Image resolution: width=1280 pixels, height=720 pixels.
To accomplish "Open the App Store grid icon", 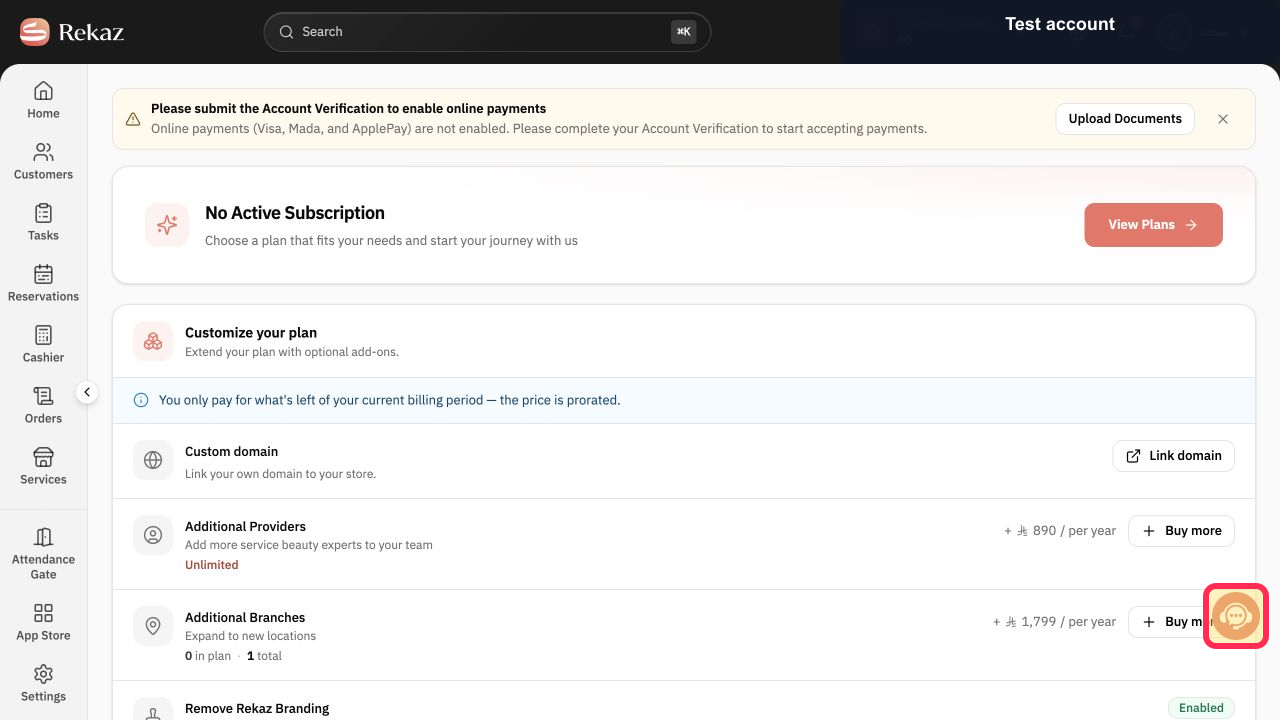I will click(43, 613).
